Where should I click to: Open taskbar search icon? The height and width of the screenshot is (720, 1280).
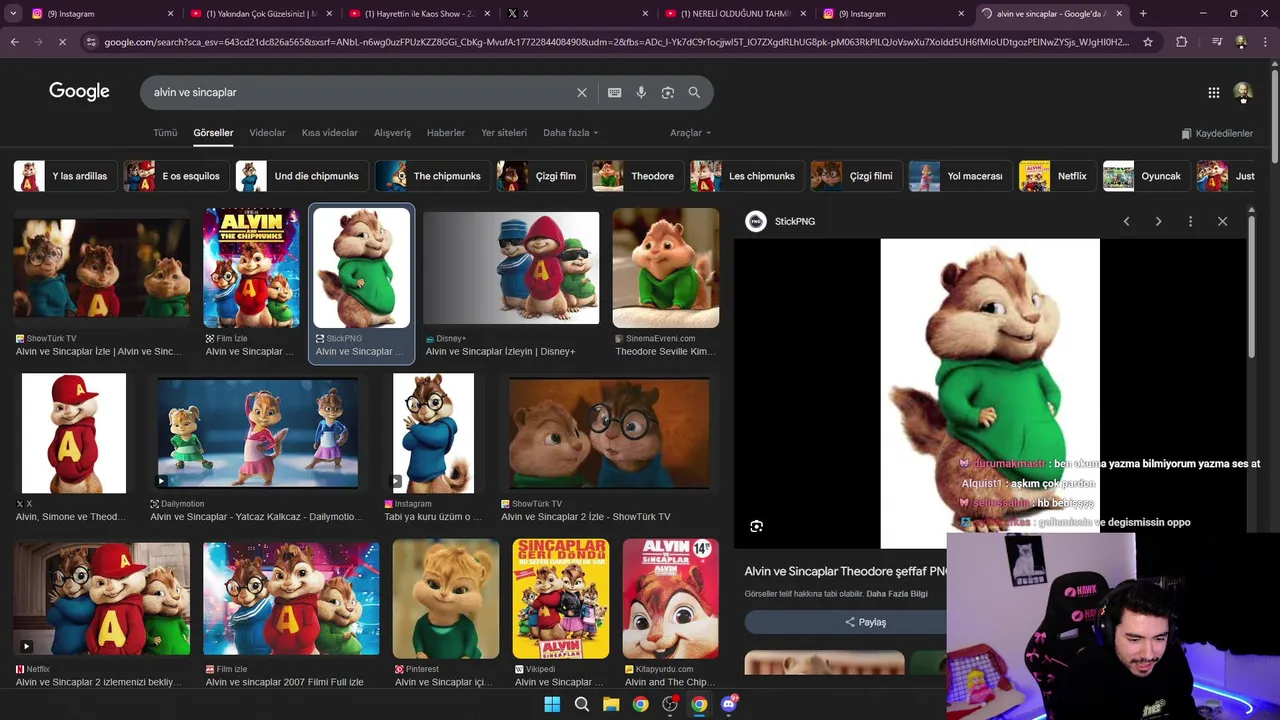pyautogui.click(x=581, y=704)
